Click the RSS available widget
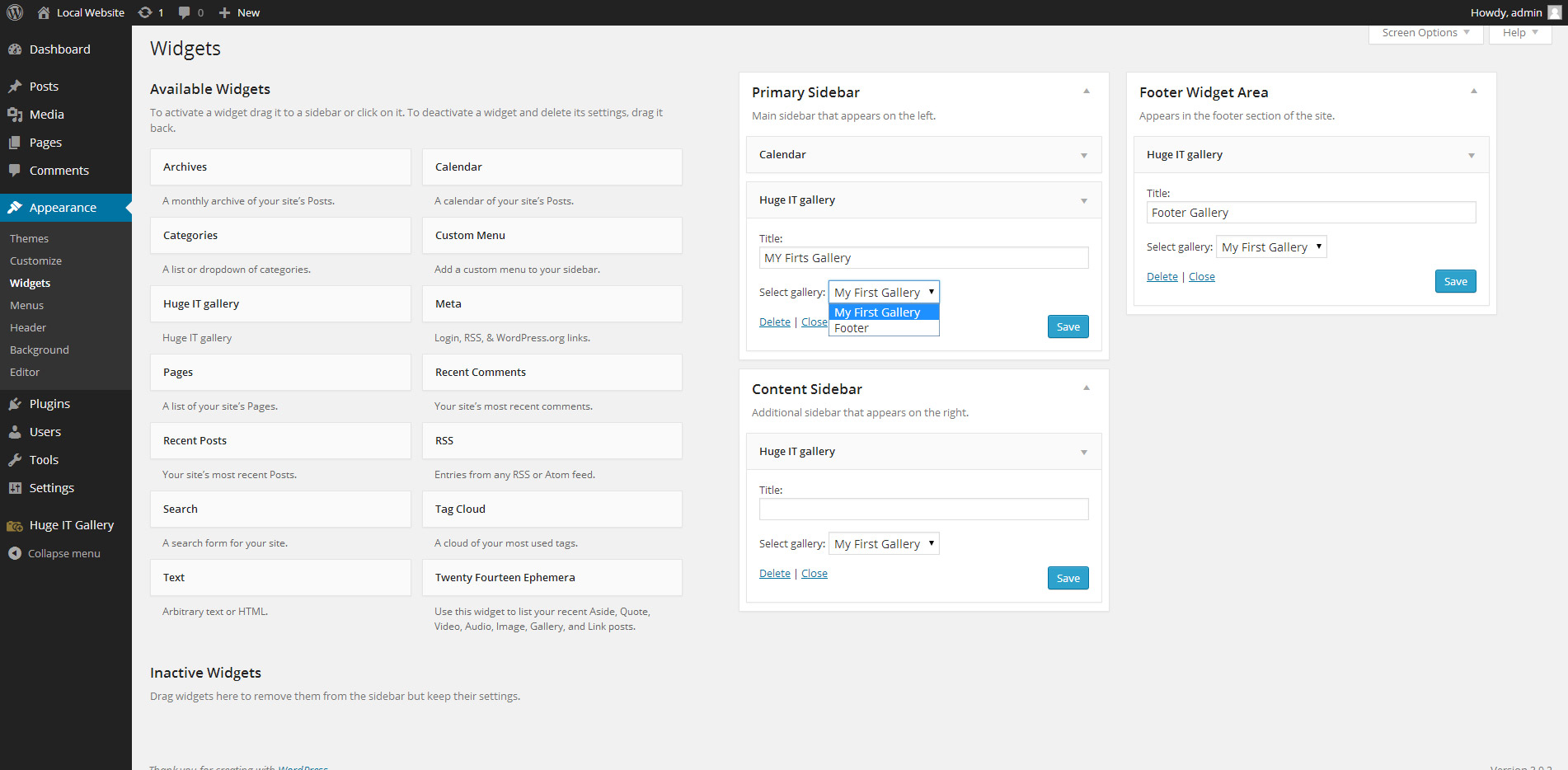The width and height of the screenshot is (1568, 770). click(x=552, y=440)
